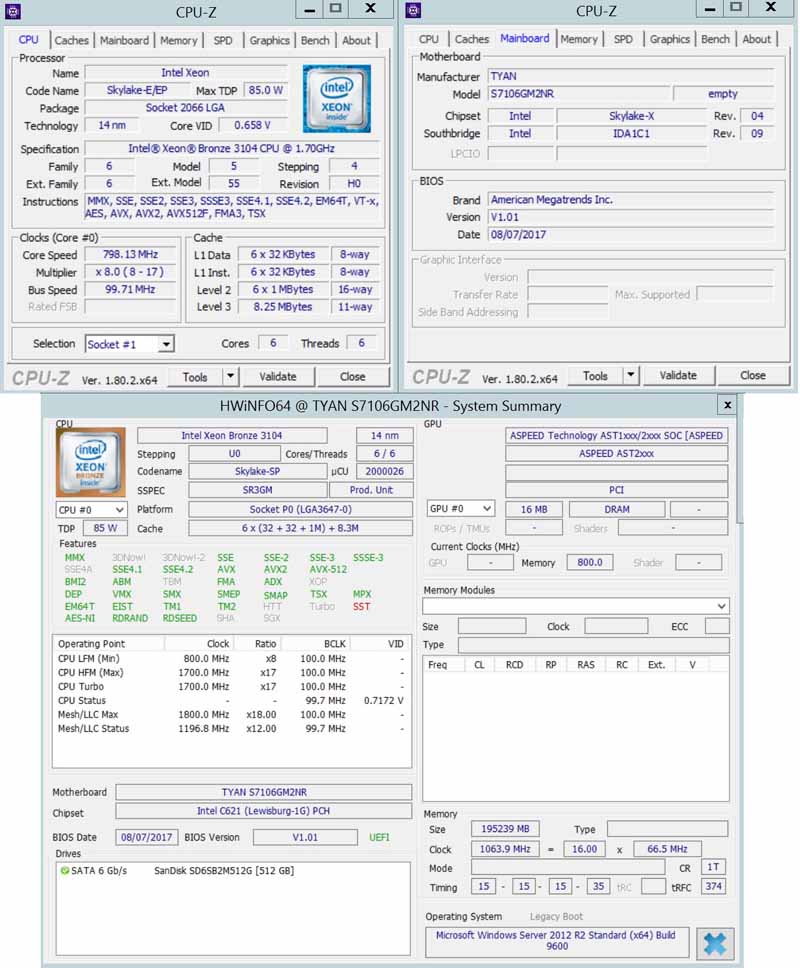Click the green SATA drive status icon
This screenshot has height=968, width=800.
click(x=65, y=871)
